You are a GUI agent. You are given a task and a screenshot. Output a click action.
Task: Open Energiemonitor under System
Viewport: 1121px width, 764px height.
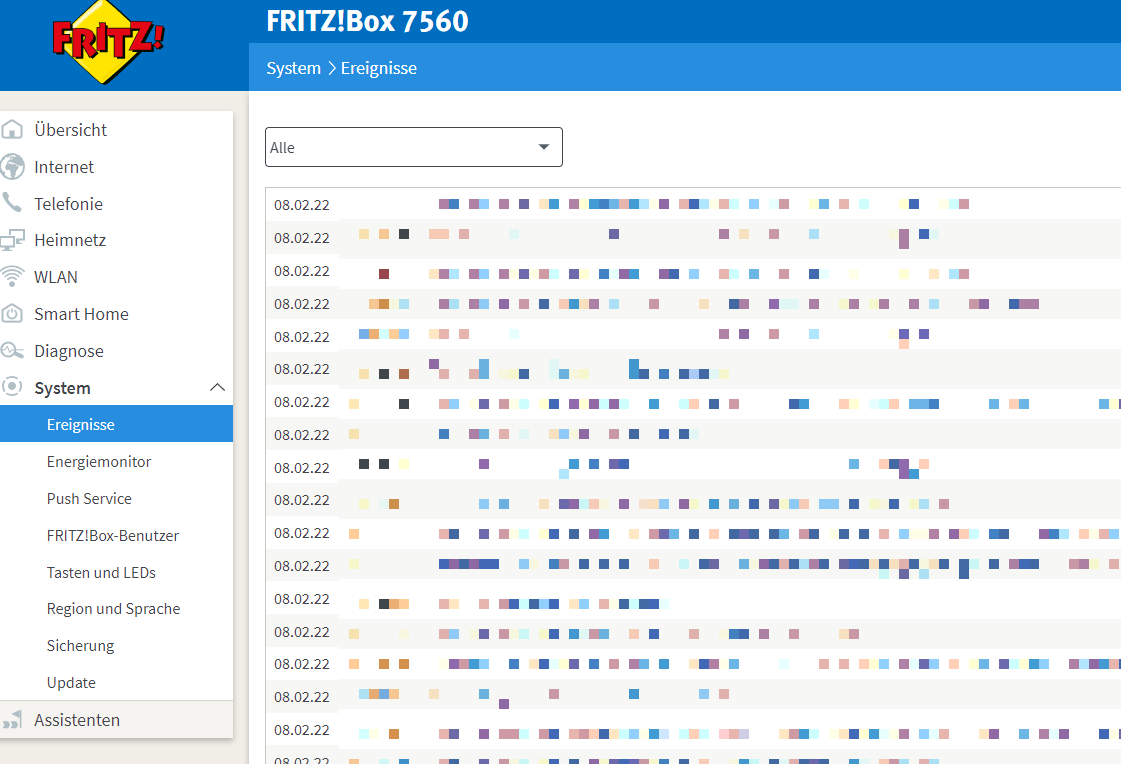tap(99, 462)
